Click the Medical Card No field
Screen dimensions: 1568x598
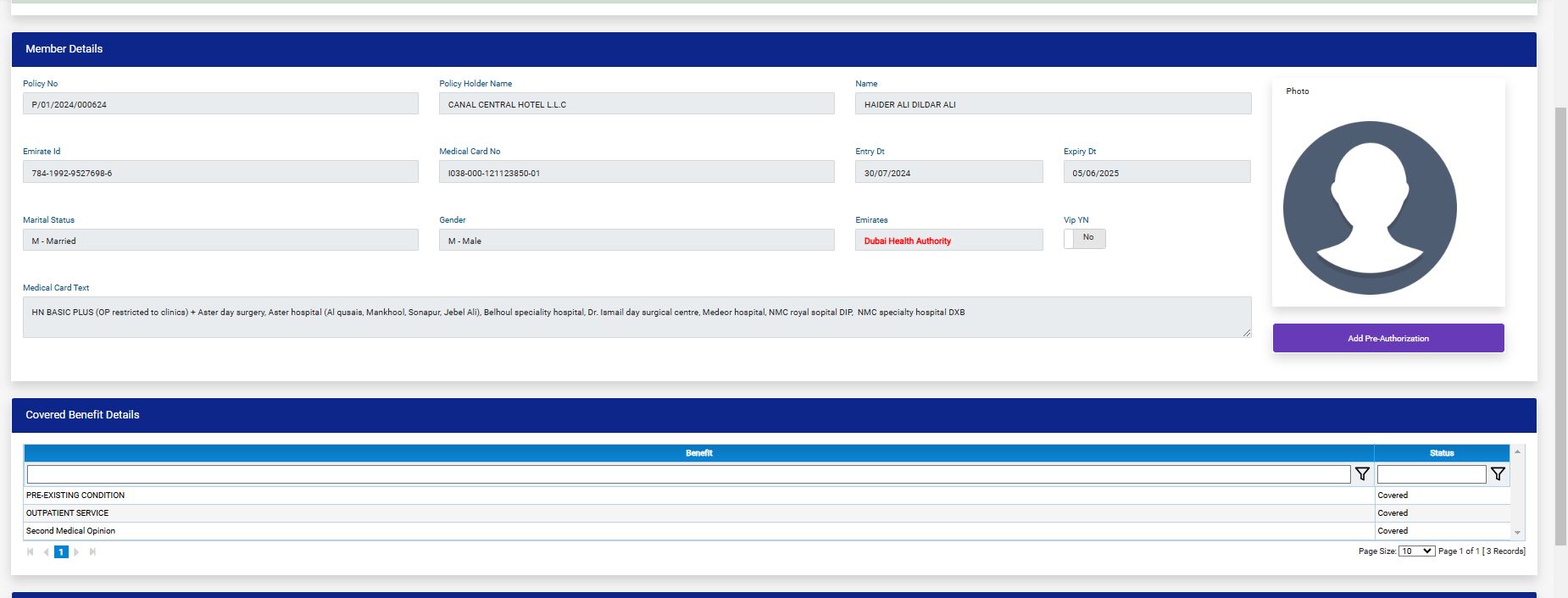click(637, 172)
